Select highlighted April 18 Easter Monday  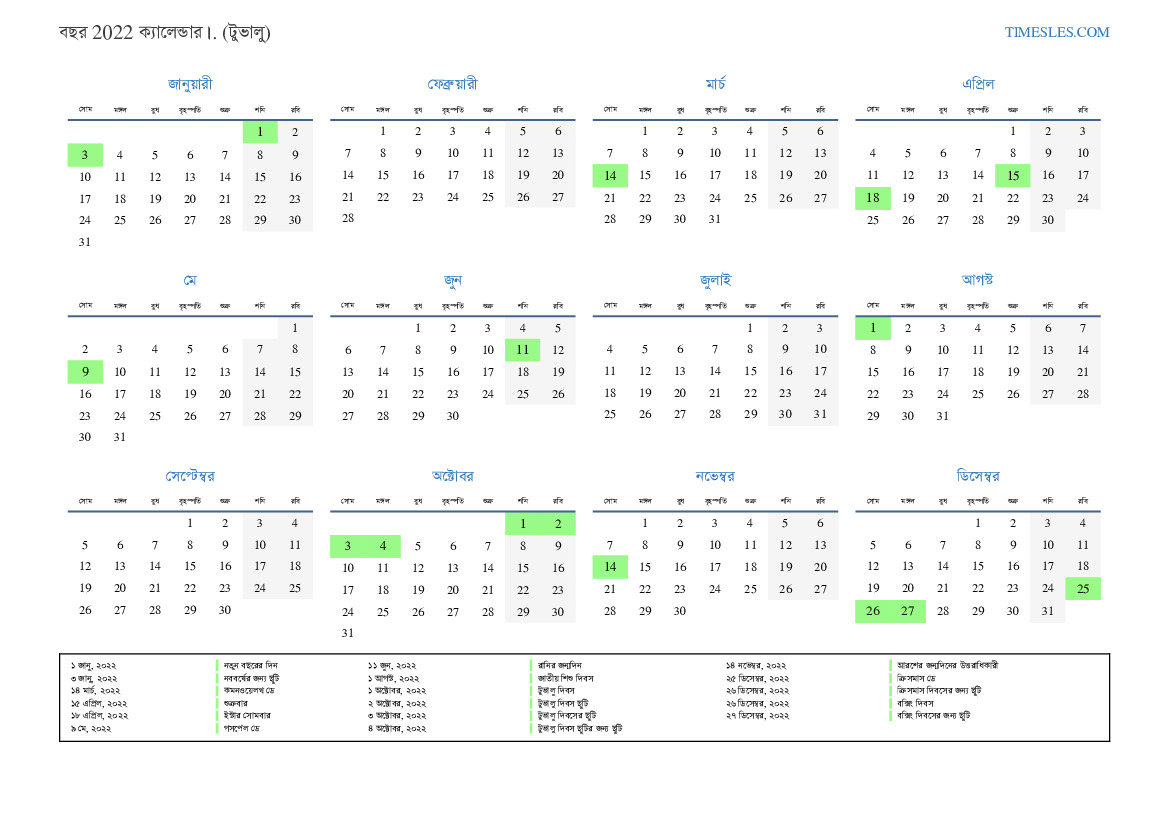coord(873,198)
